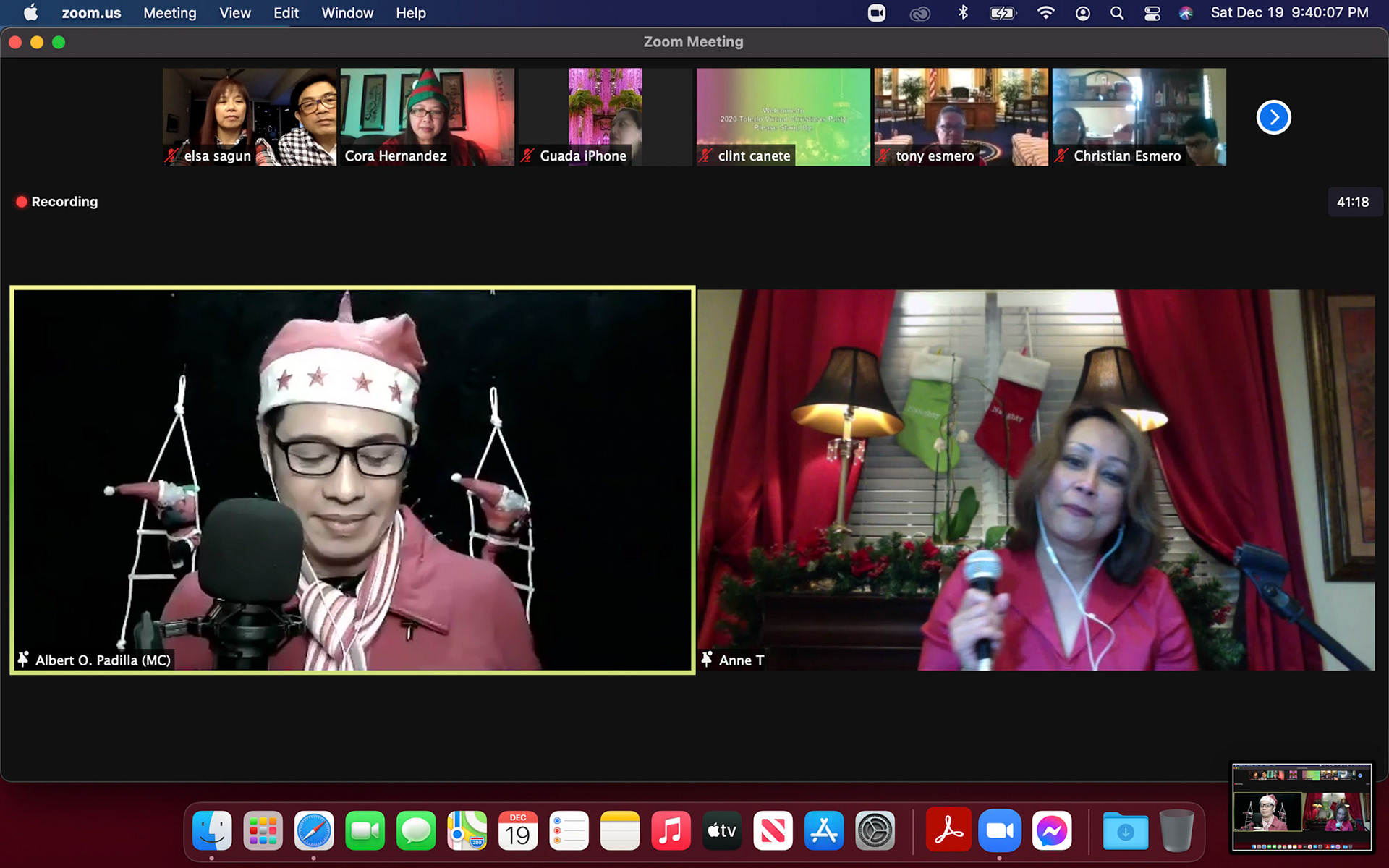This screenshot has height=868, width=1389.
Task: Open Control Center in menu bar
Action: pyautogui.click(x=1152, y=13)
